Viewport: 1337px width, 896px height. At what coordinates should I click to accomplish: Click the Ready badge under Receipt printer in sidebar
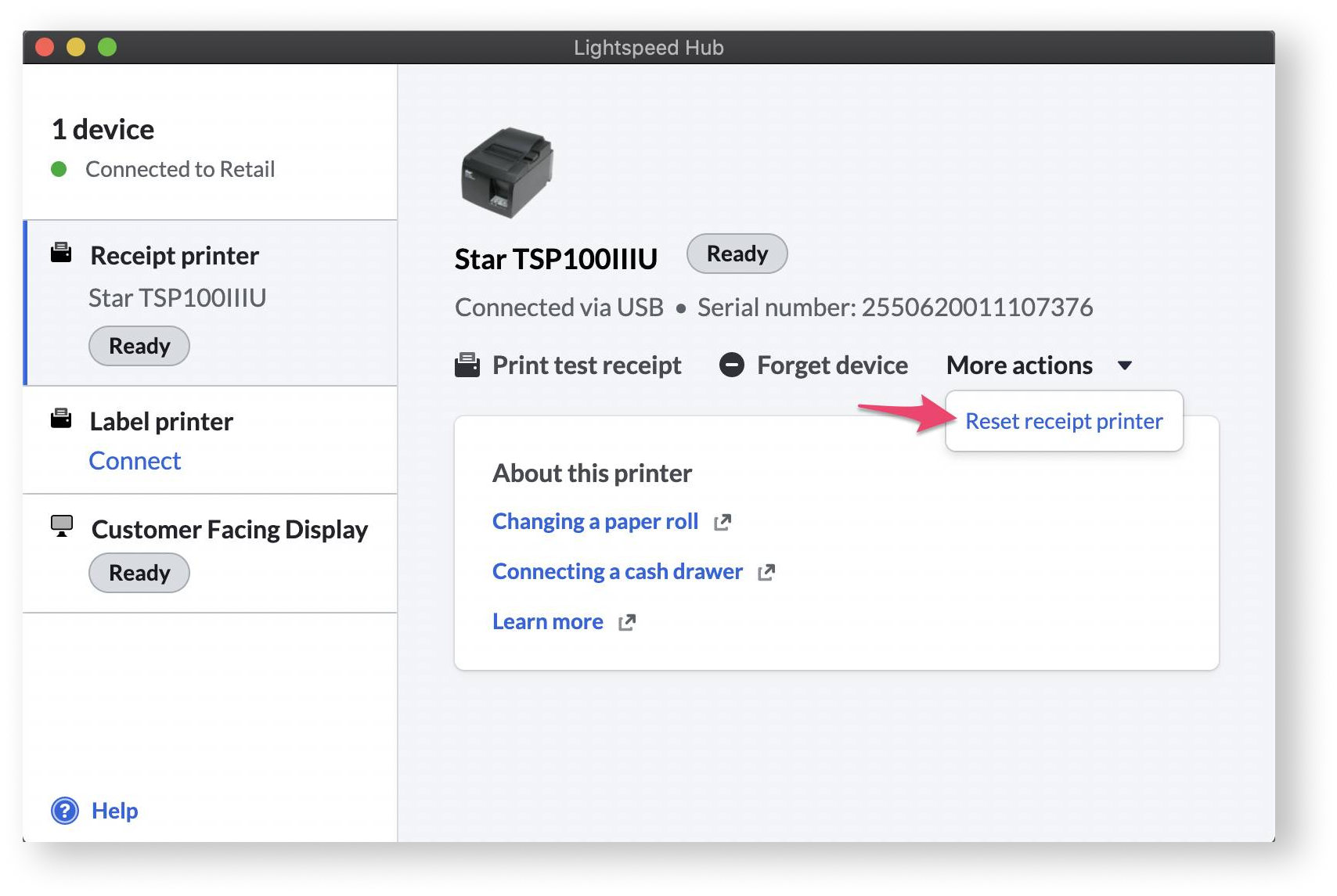(139, 346)
